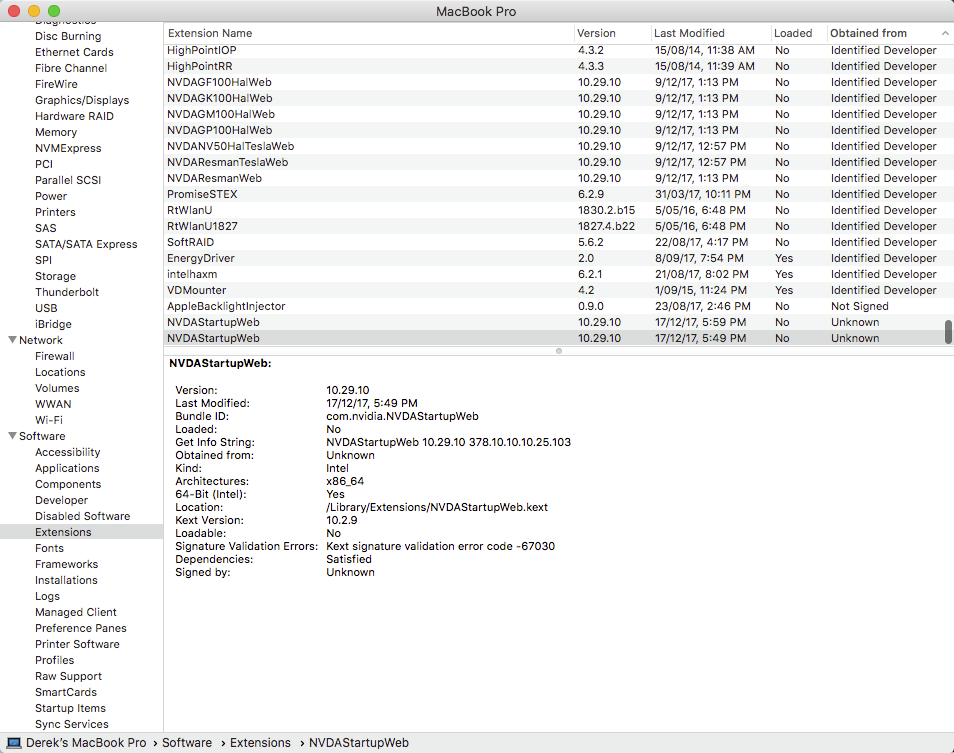Click the MacBook icon in the path bar
Screen dimensions: 954x753
coord(13,743)
